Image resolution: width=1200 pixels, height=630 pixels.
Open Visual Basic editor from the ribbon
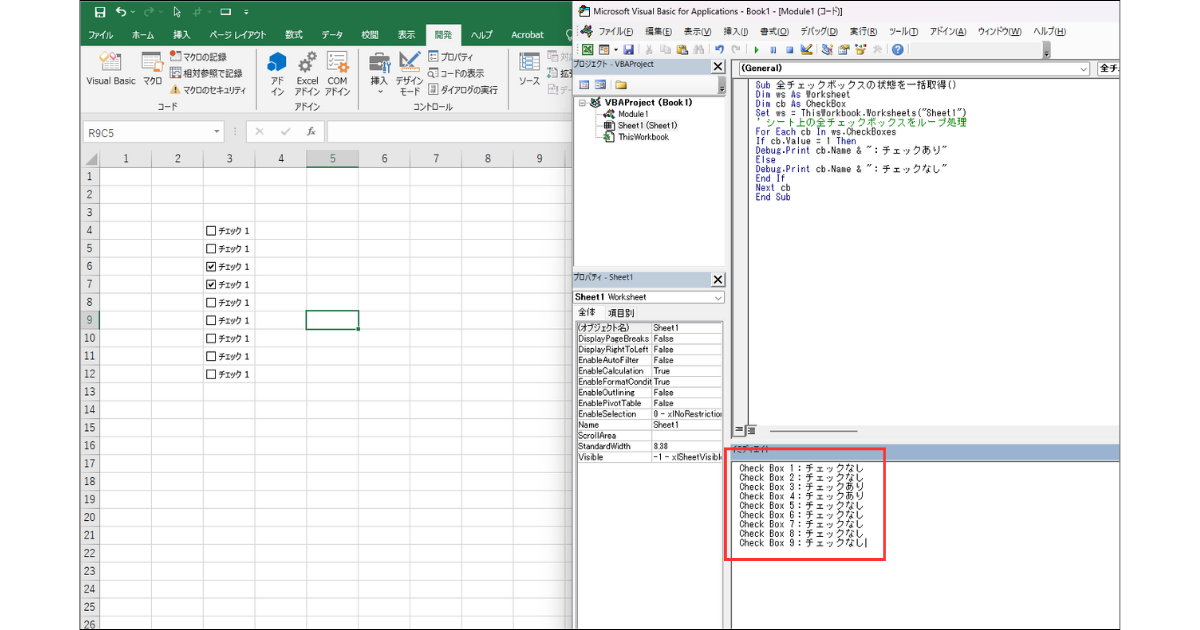tap(110, 68)
